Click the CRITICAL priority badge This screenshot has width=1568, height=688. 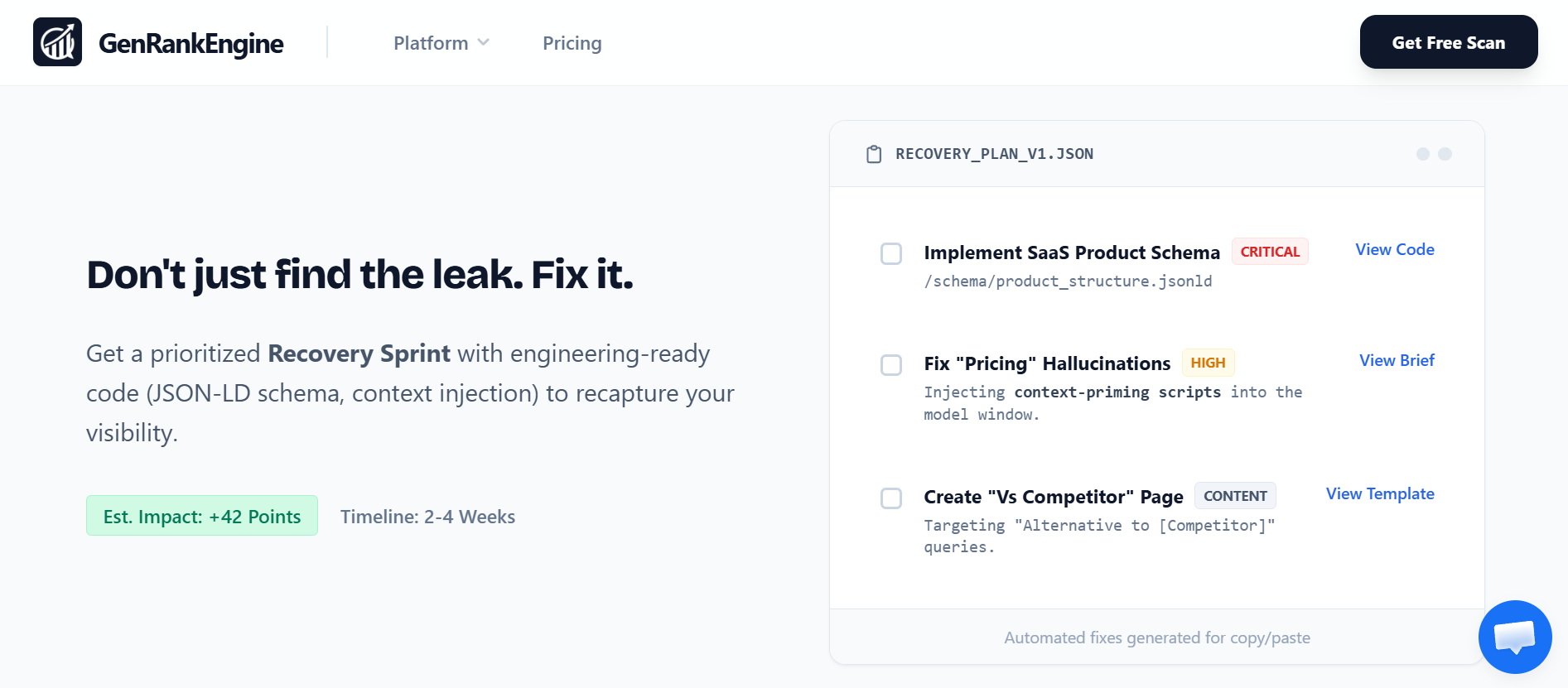click(x=1270, y=252)
